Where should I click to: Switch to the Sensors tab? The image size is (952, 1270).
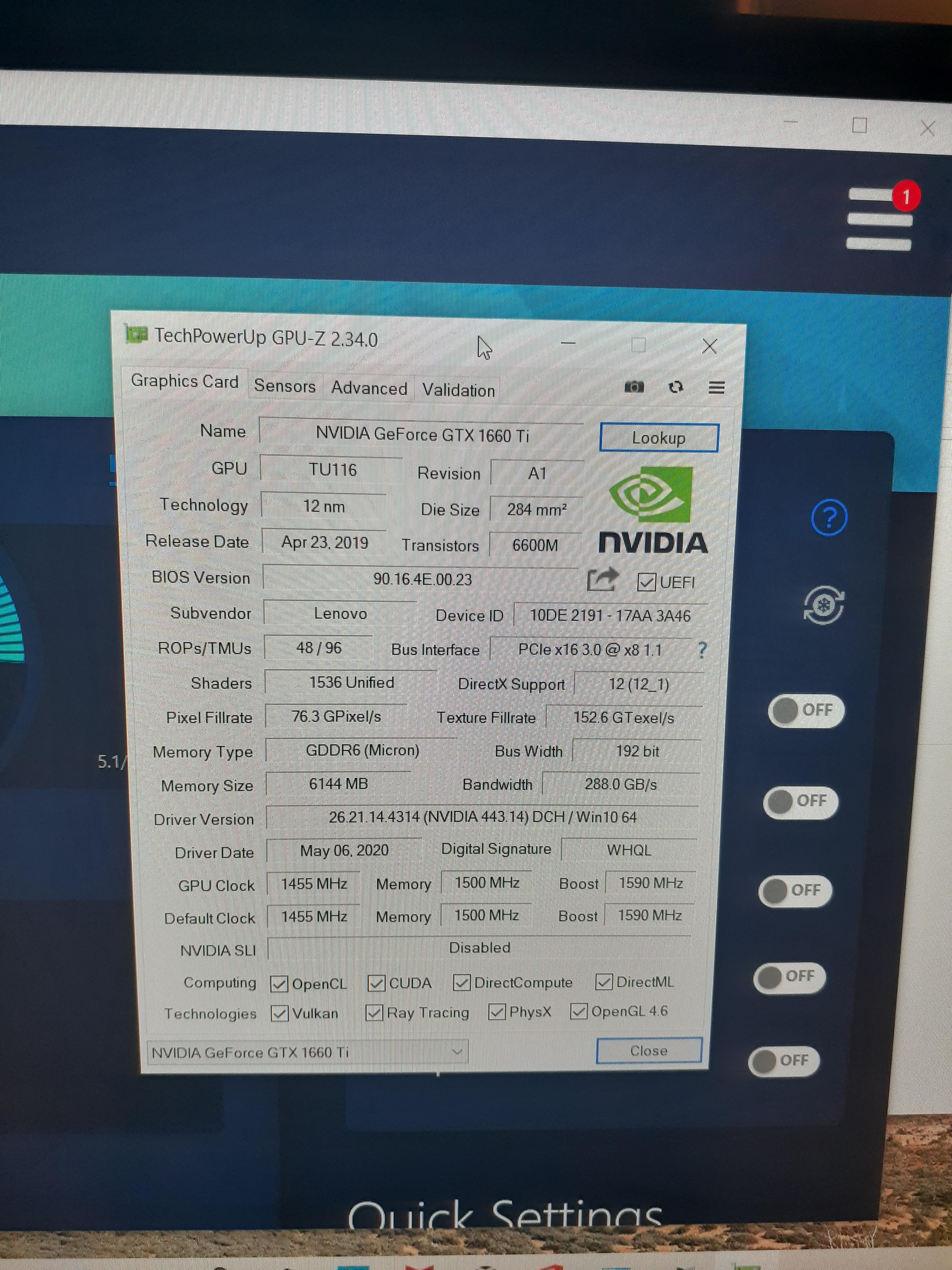point(285,386)
